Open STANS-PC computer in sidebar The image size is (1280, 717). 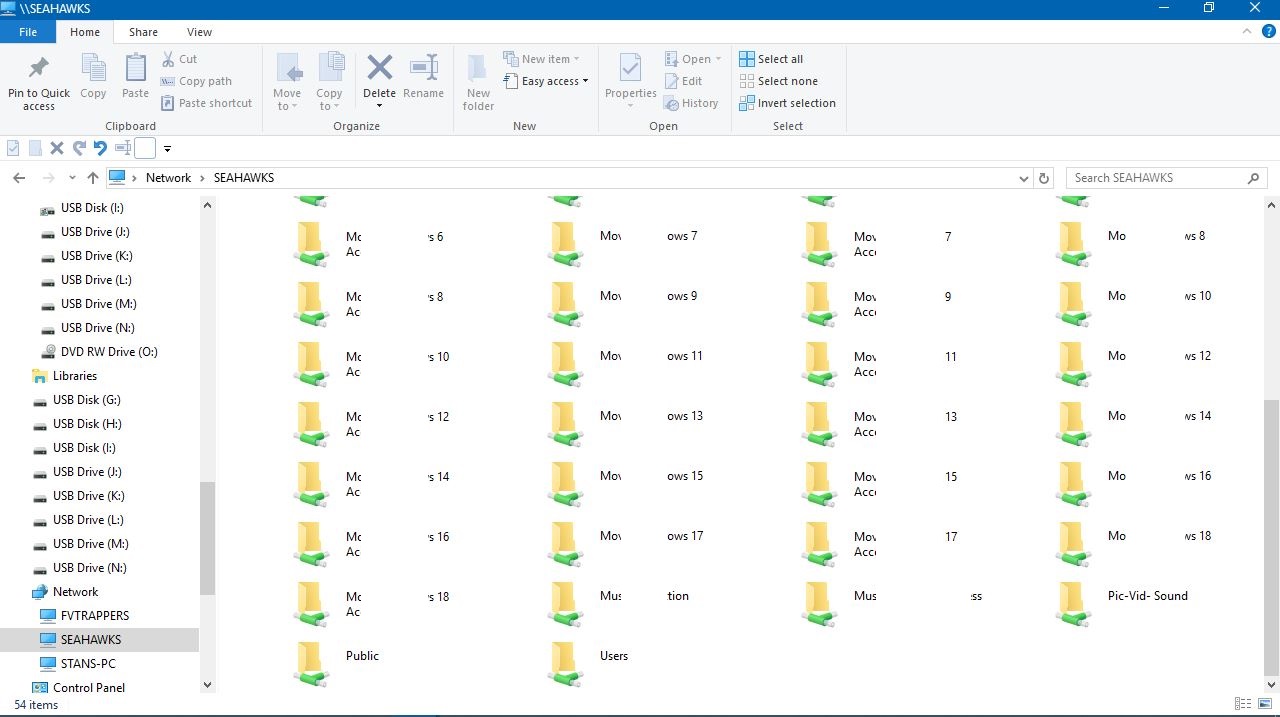[78, 664]
